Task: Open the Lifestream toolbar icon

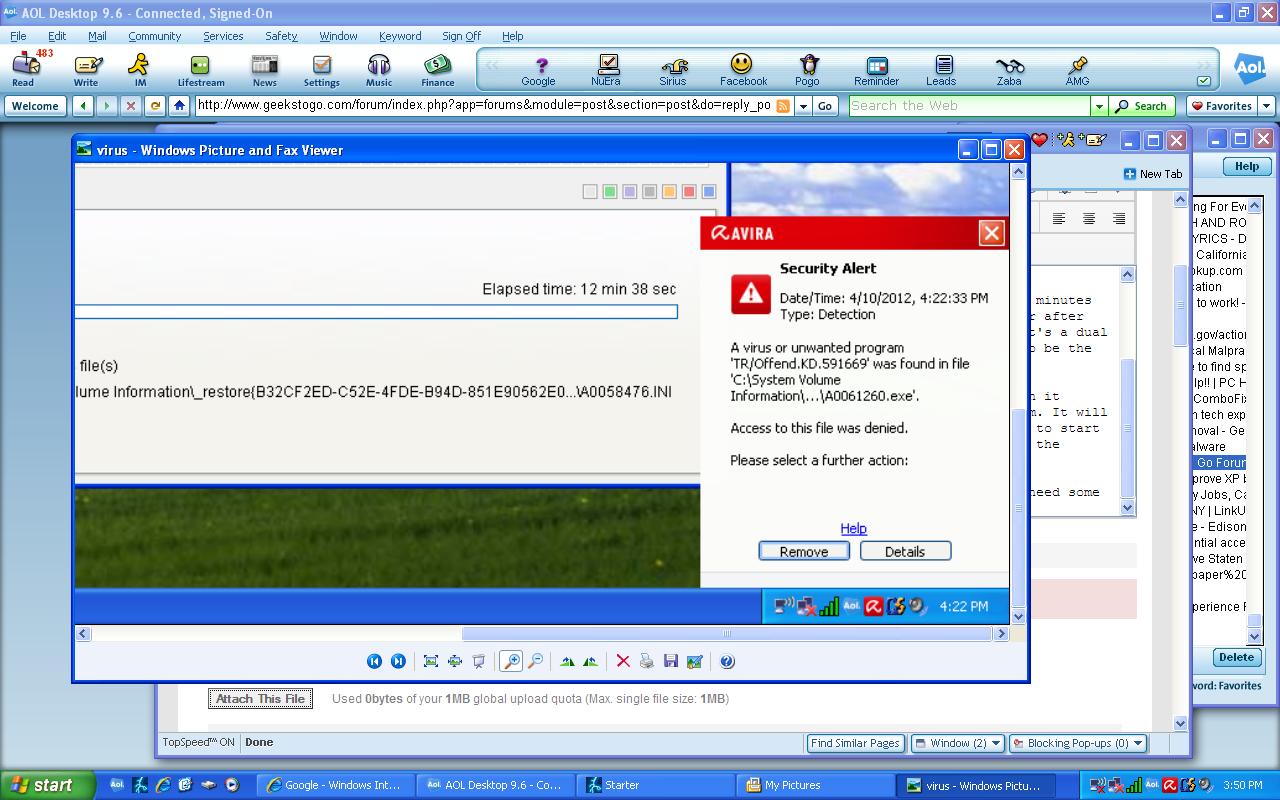Action: pyautogui.click(x=201, y=68)
